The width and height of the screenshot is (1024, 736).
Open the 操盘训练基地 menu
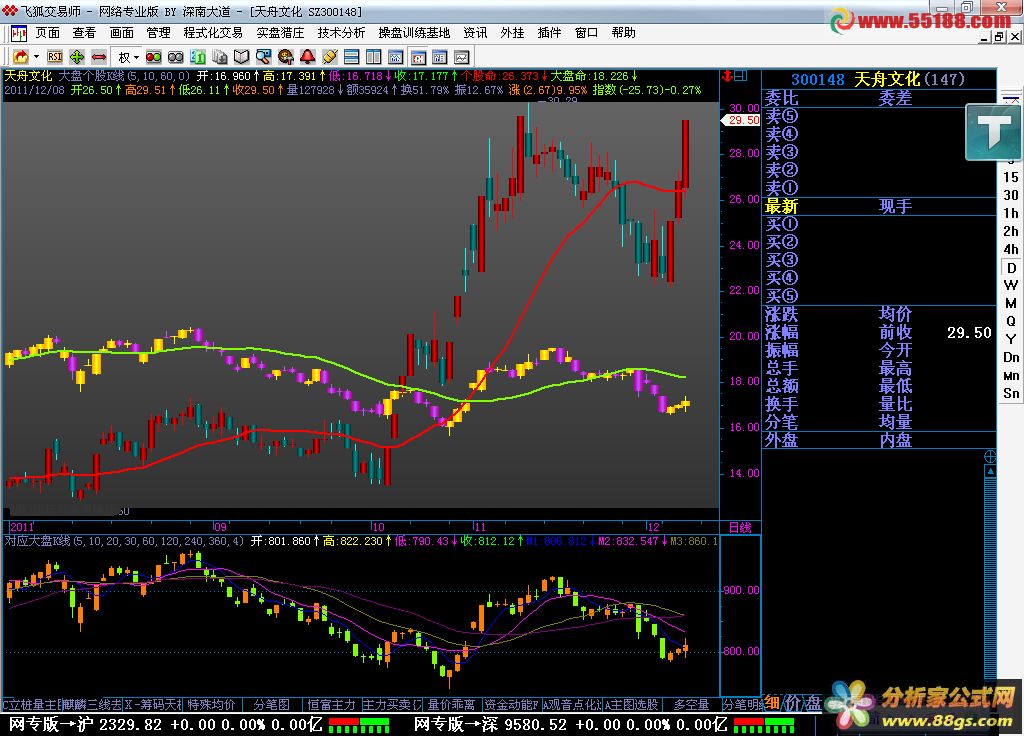pos(415,33)
